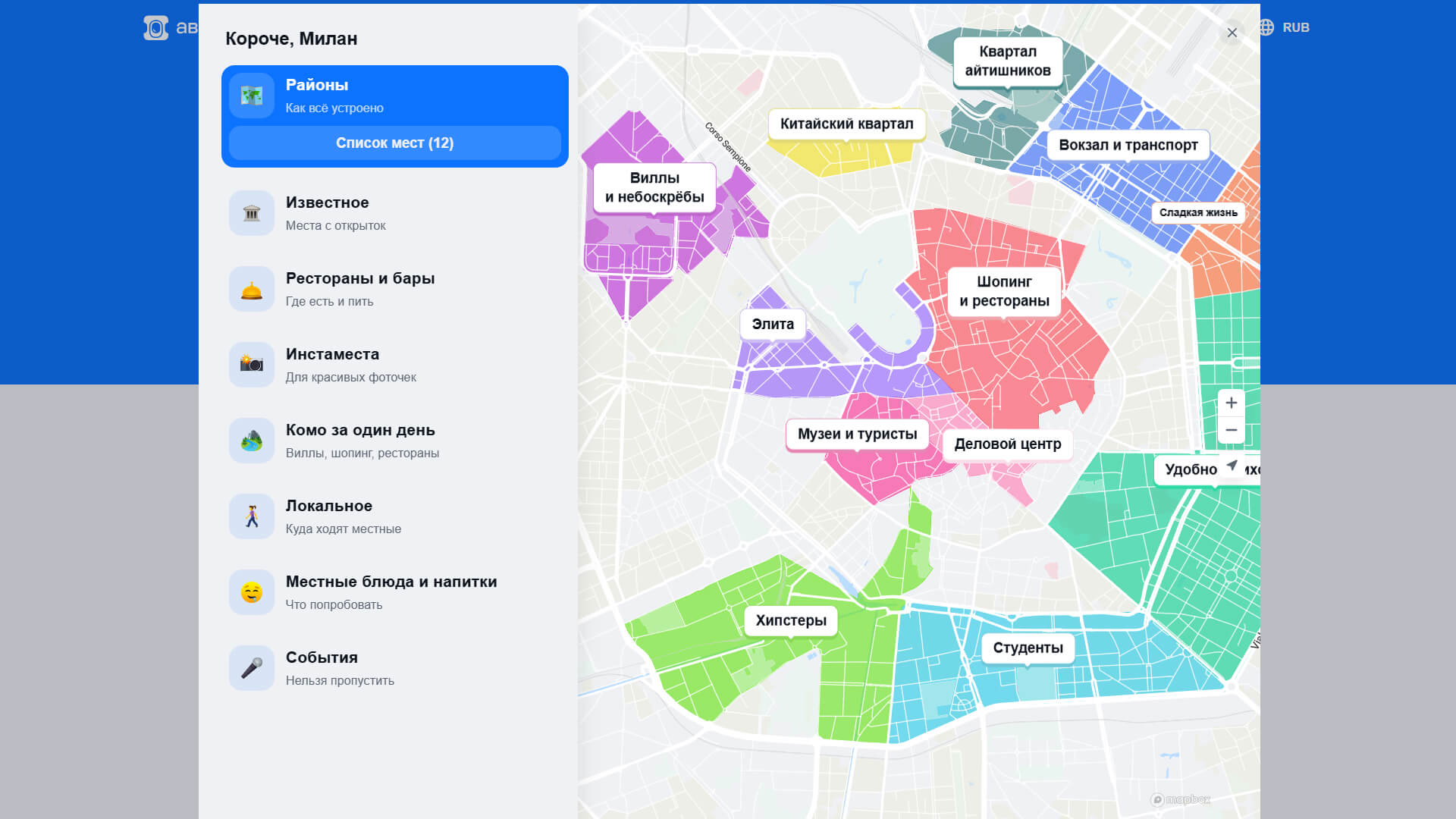The image size is (1456, 819).
Task: Click the Хипстеры district label
Action: point(791,620)
